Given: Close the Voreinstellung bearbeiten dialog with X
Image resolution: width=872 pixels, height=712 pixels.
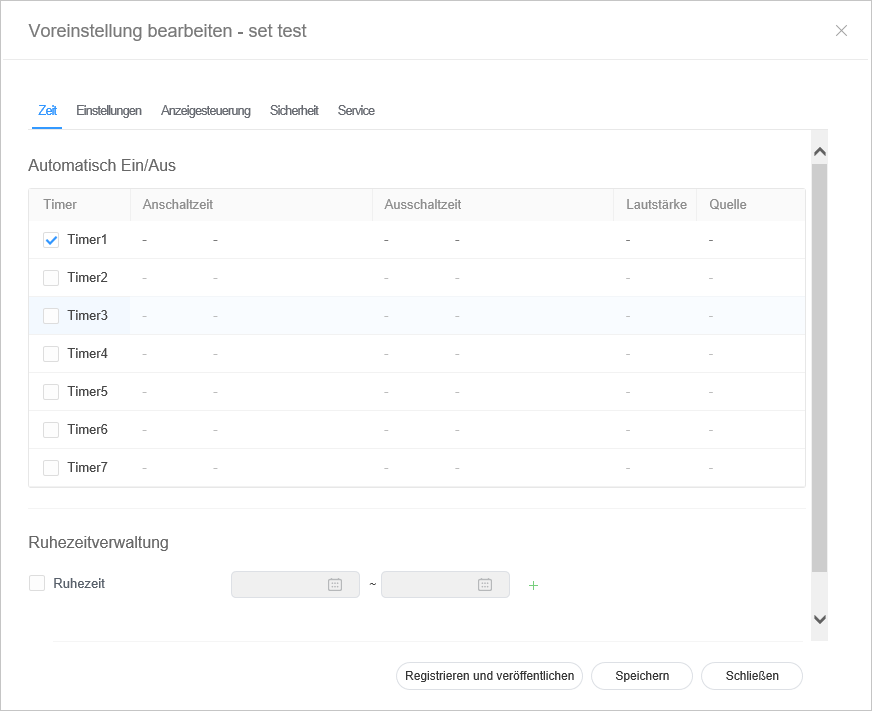Looking at the screenshot, I should point(841,31).
